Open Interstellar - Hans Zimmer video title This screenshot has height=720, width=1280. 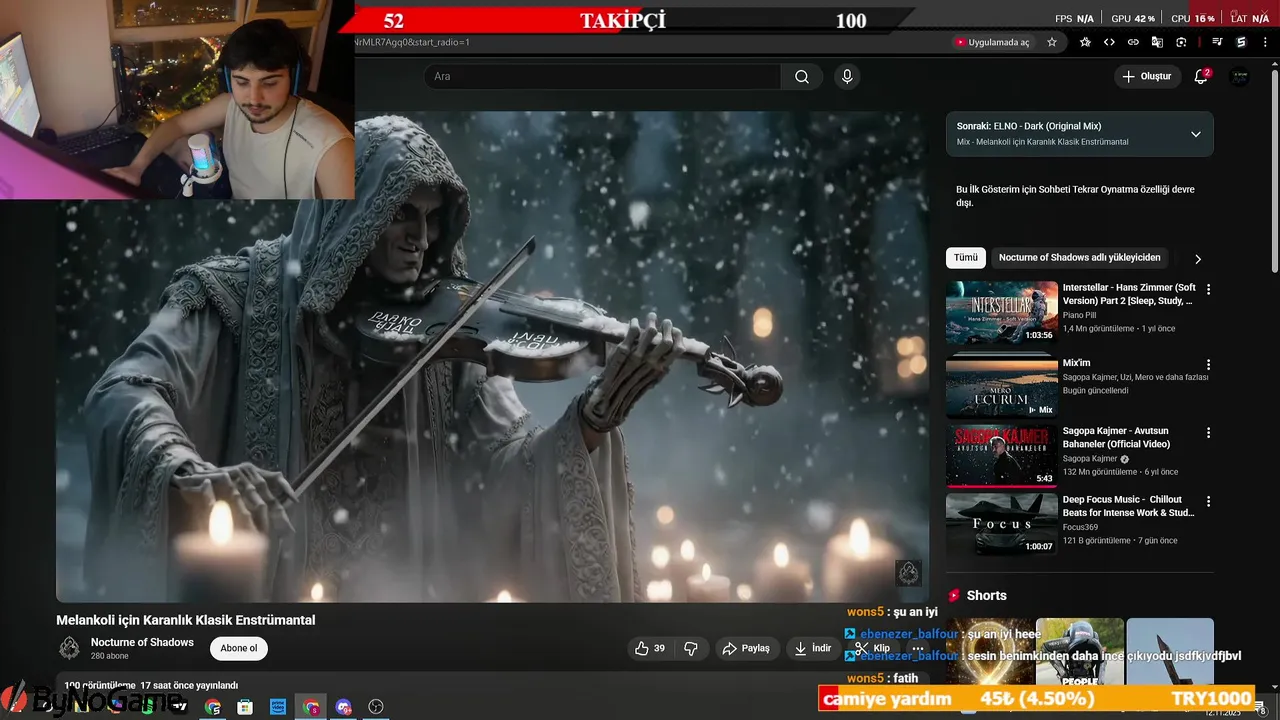tap(1129, 294)
